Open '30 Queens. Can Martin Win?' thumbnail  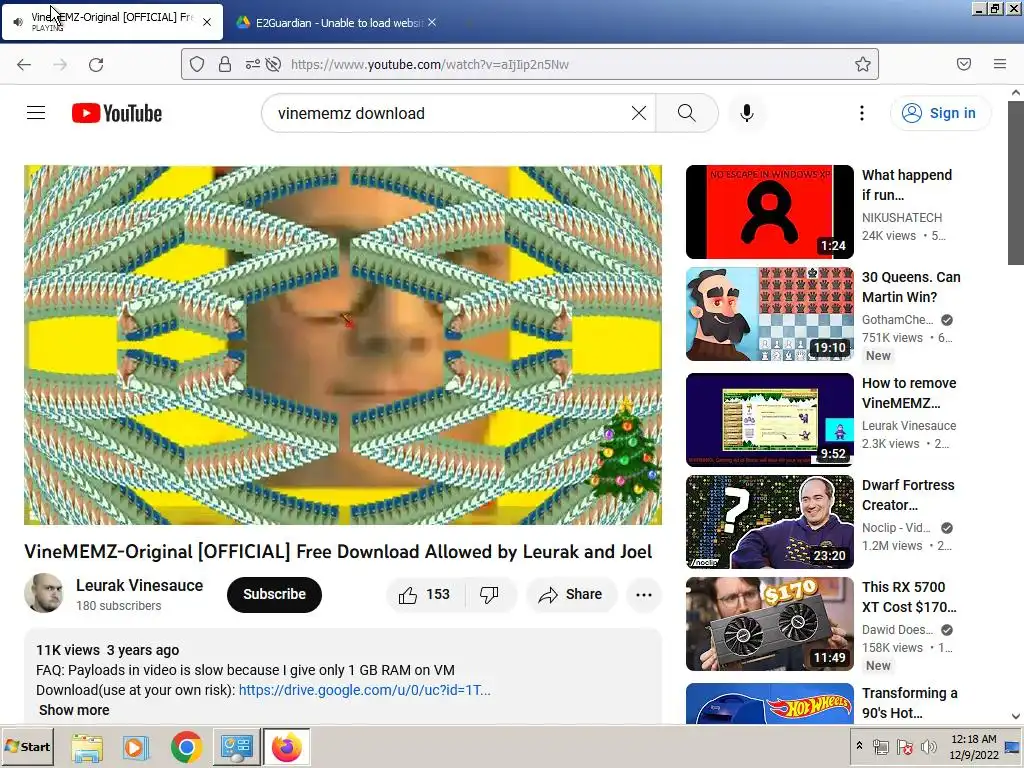[x=769, y=313]
